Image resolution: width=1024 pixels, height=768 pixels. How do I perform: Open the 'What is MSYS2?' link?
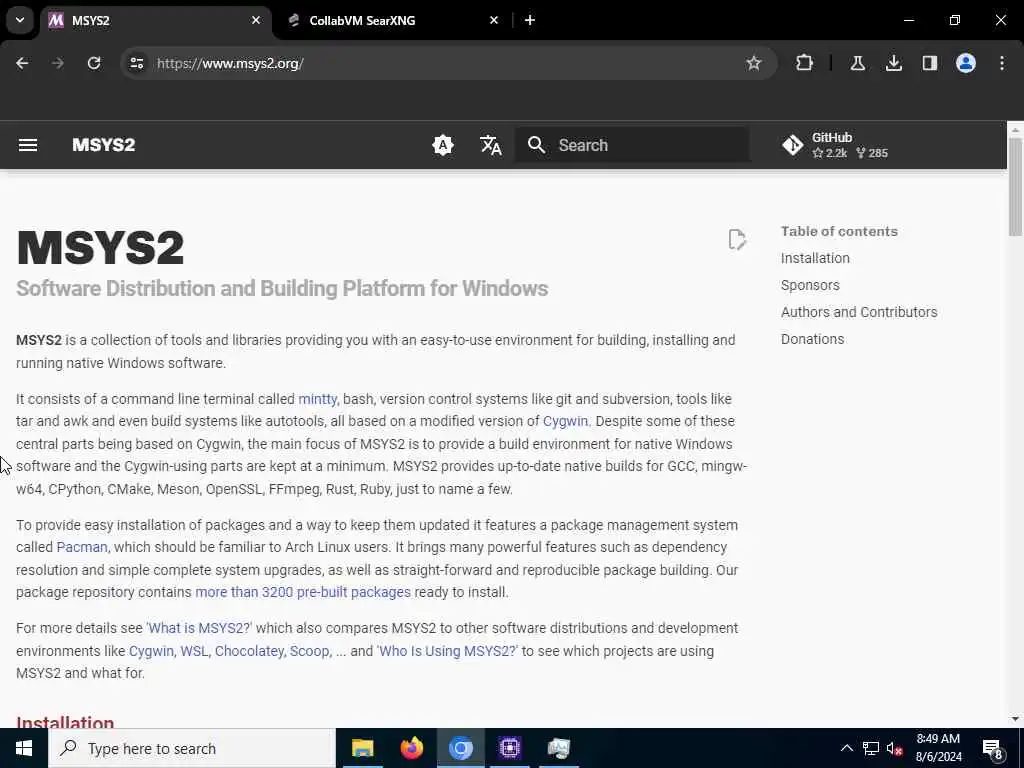click(x=199, y=628)
